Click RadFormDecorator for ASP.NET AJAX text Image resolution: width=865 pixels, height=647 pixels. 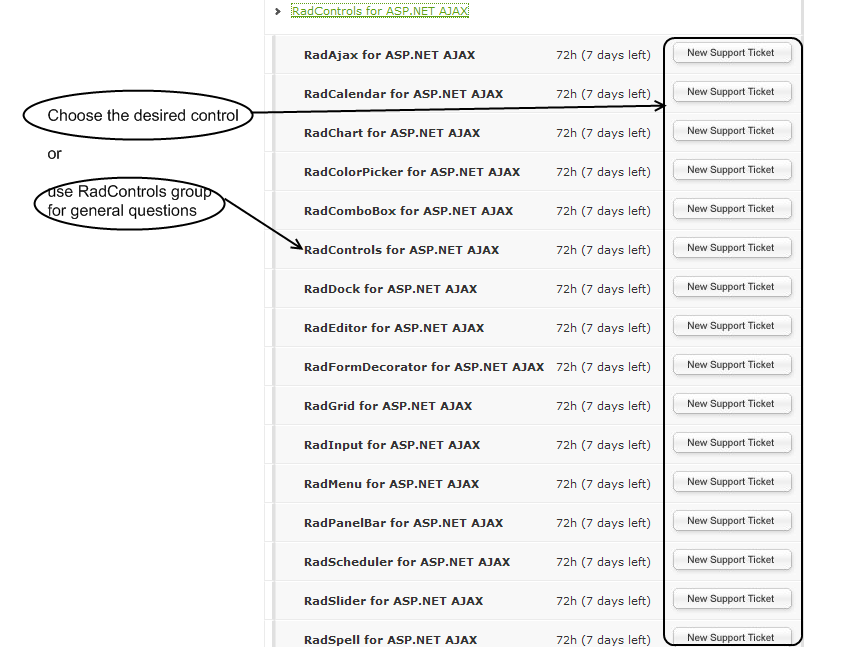click(x=424, y=367)
